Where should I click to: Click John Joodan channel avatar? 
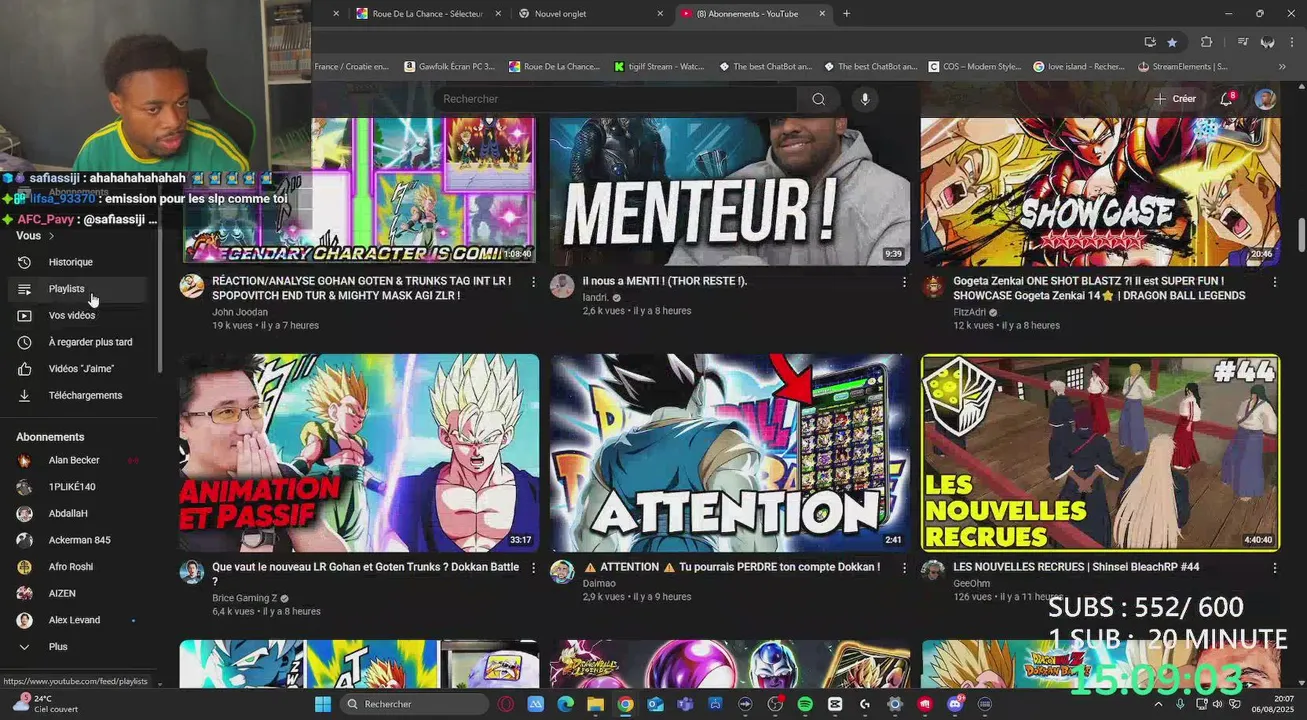click(192, 286)
